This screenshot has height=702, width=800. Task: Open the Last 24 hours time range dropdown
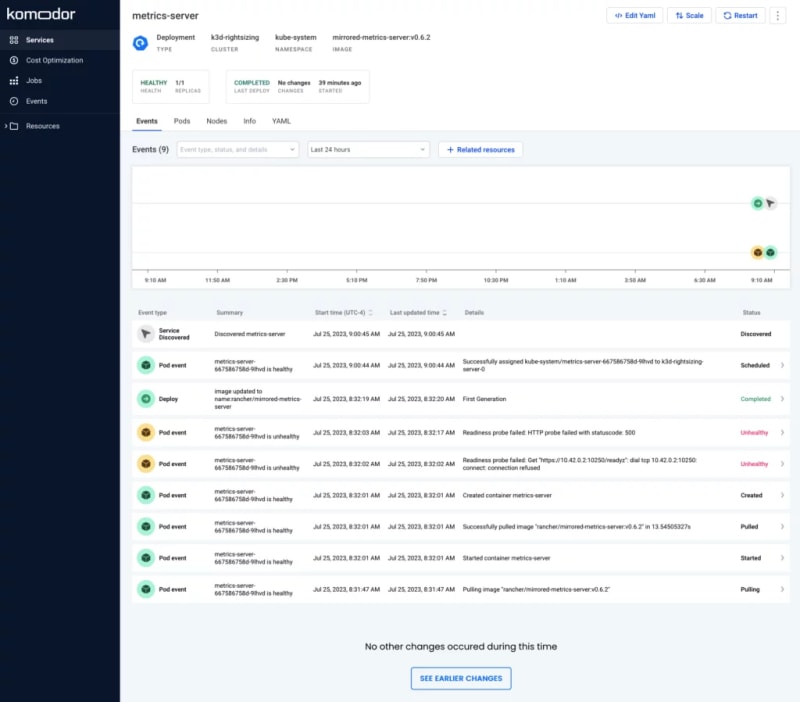click(x=368, y=149)
